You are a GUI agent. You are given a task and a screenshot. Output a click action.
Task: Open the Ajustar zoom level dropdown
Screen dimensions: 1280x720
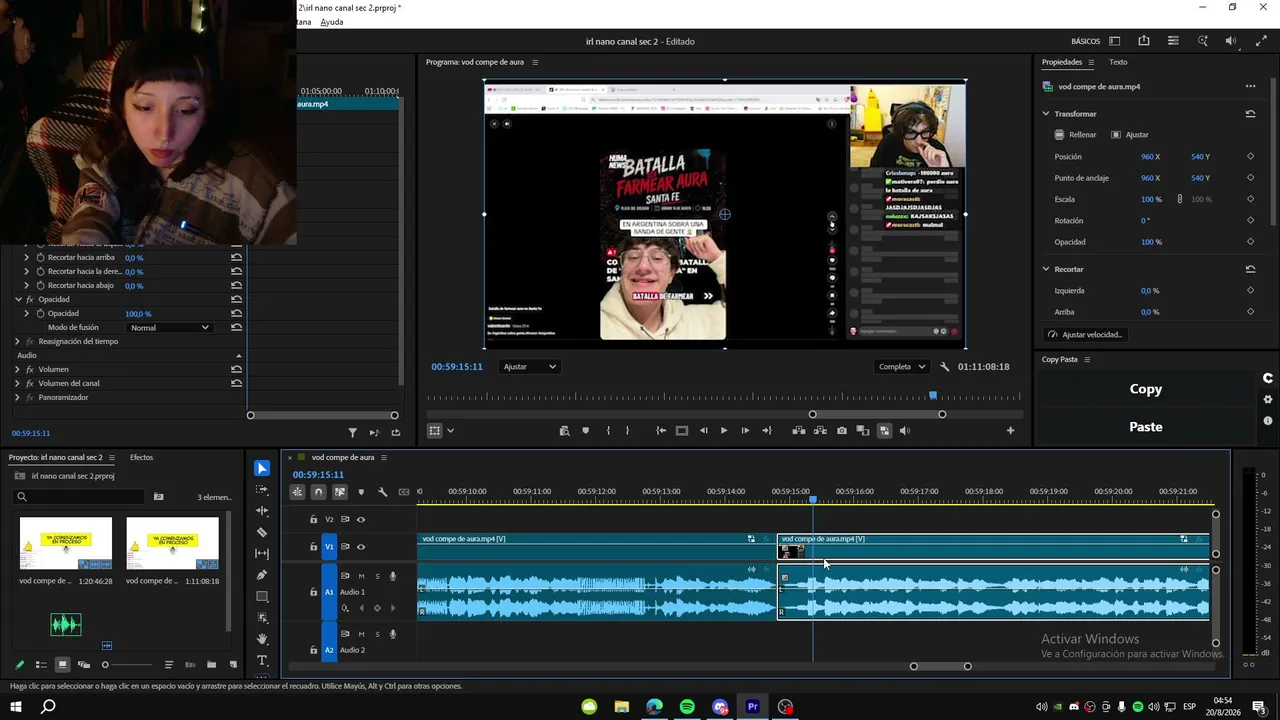[x=530, y=367]
